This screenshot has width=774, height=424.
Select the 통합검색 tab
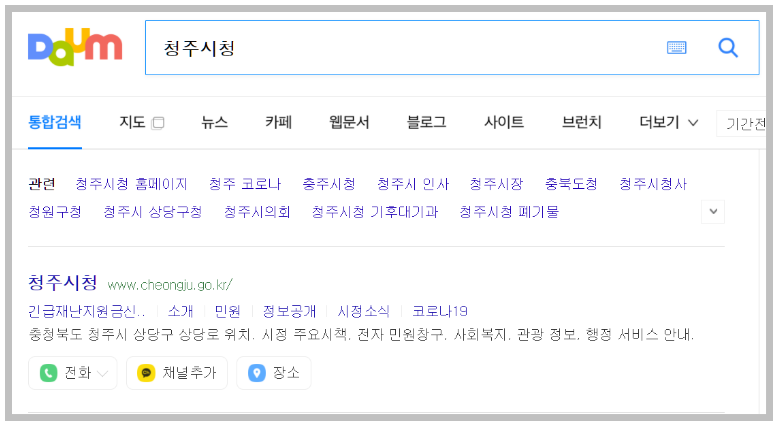point(55,122)
